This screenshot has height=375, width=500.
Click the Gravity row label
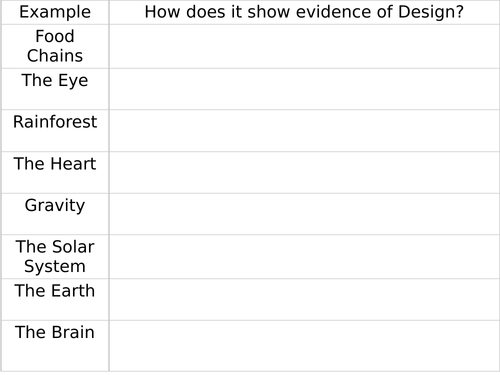click(55, 205)
